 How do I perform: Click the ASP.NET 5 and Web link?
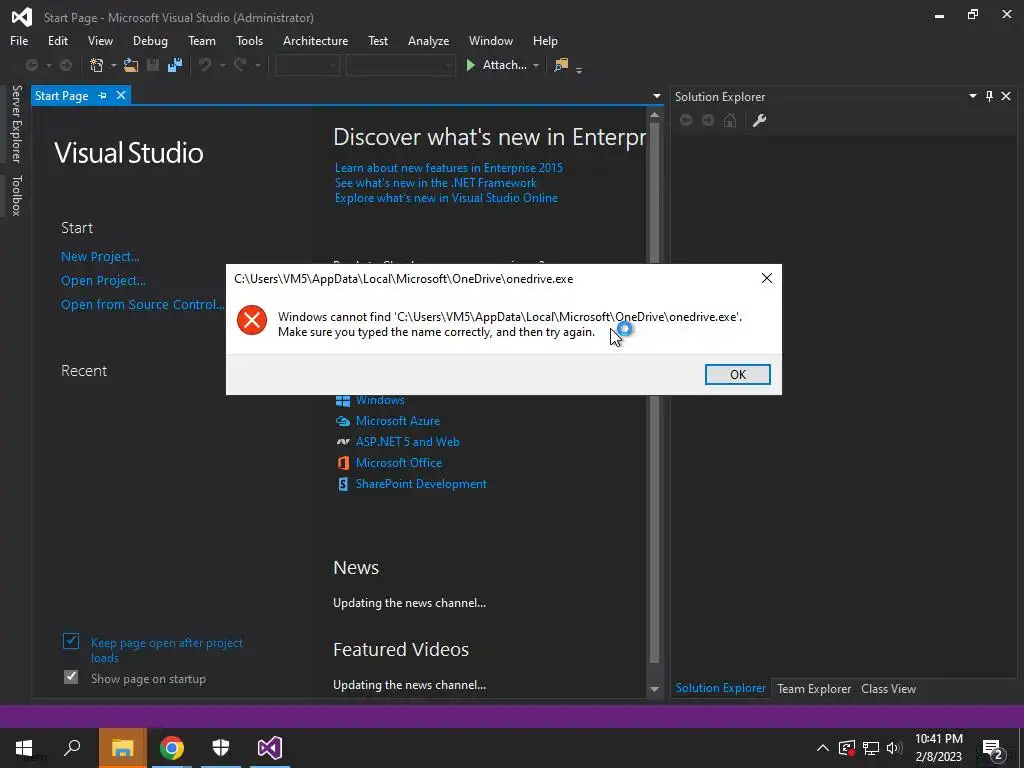coord(408,442)
